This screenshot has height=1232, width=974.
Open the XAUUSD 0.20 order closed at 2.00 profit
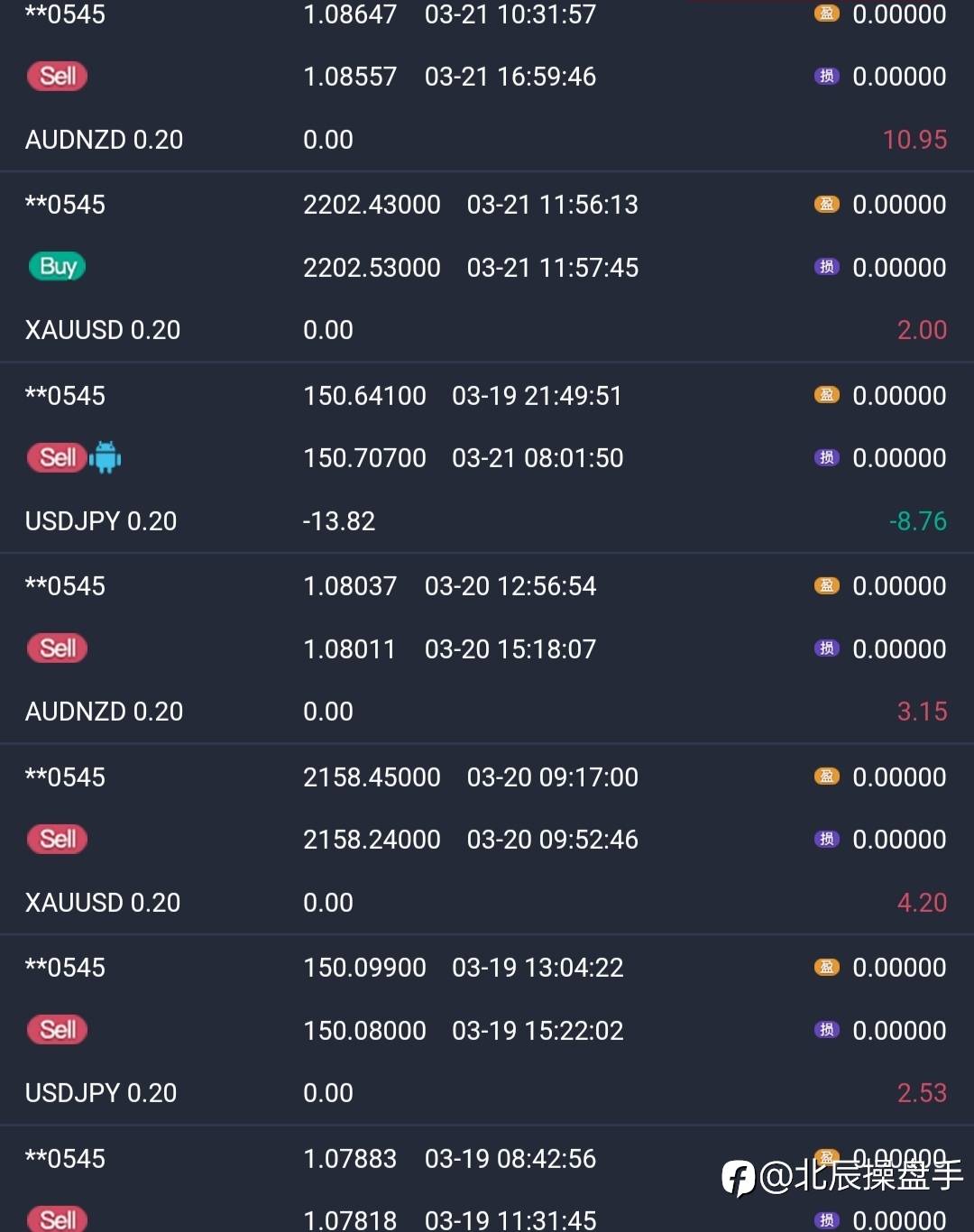click(x=103, y=330)
